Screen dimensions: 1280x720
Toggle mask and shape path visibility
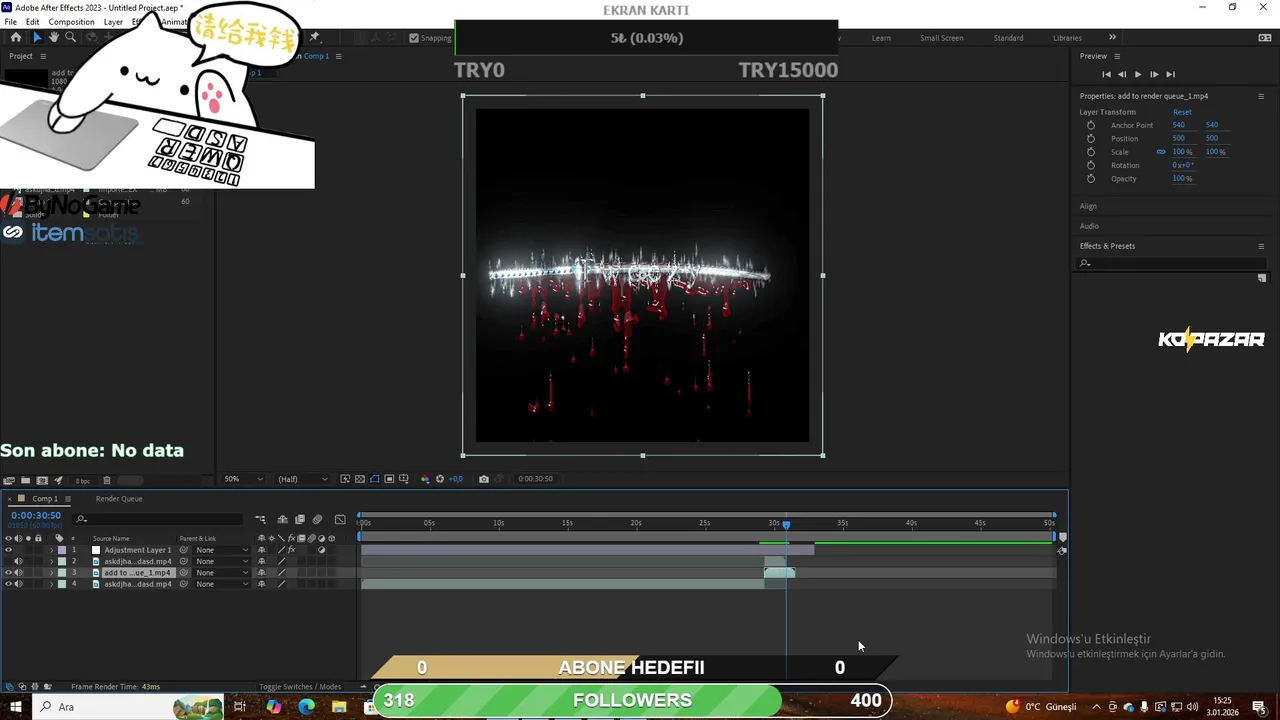coord(375,479)
